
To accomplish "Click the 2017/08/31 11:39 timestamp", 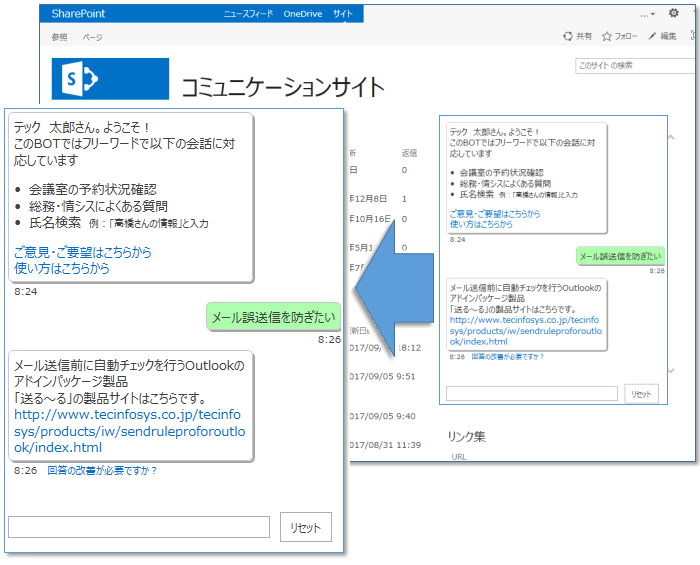I will 385,445.
